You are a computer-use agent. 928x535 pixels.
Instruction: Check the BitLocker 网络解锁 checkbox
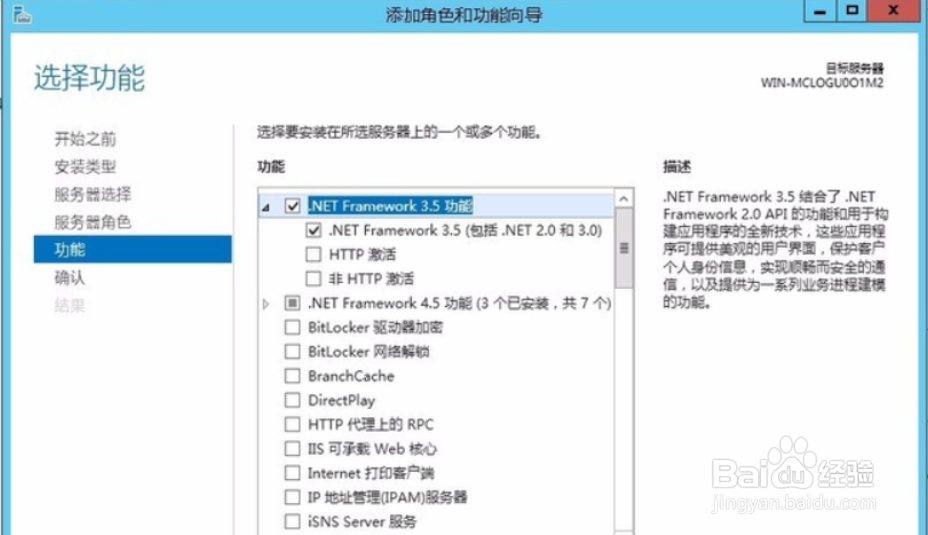pos(292,352)
